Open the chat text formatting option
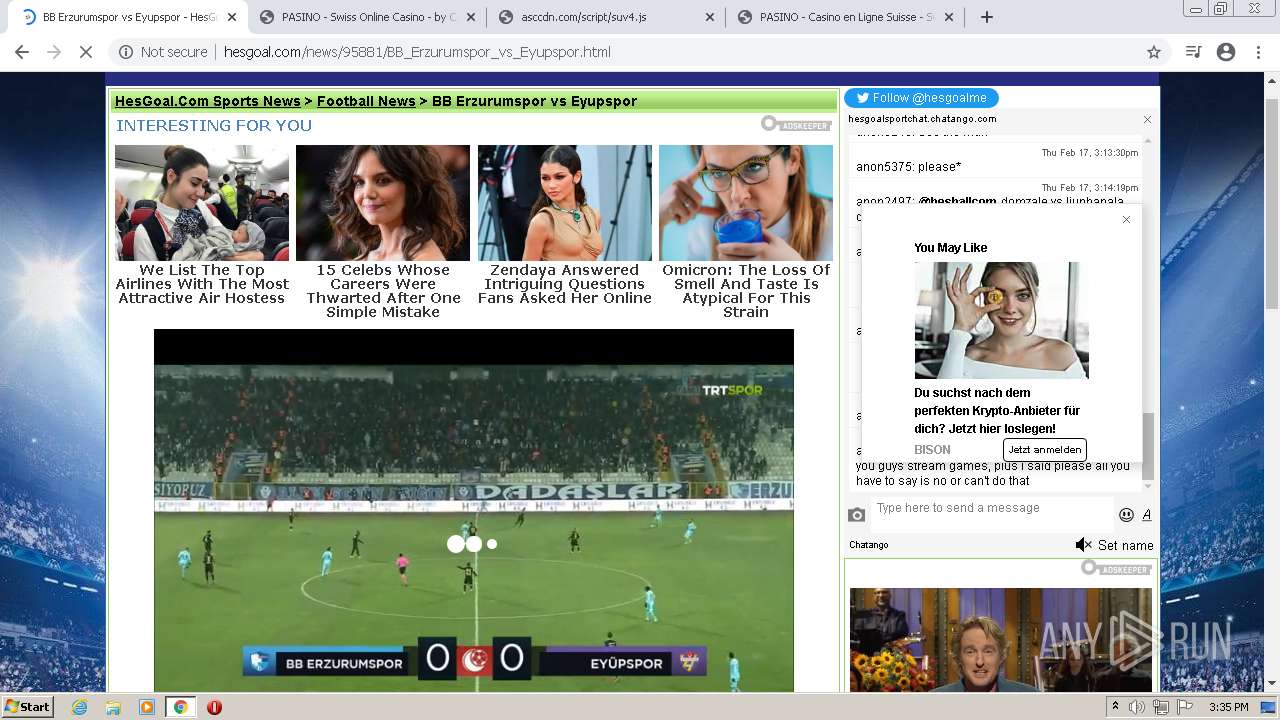 pos(1147,515)
